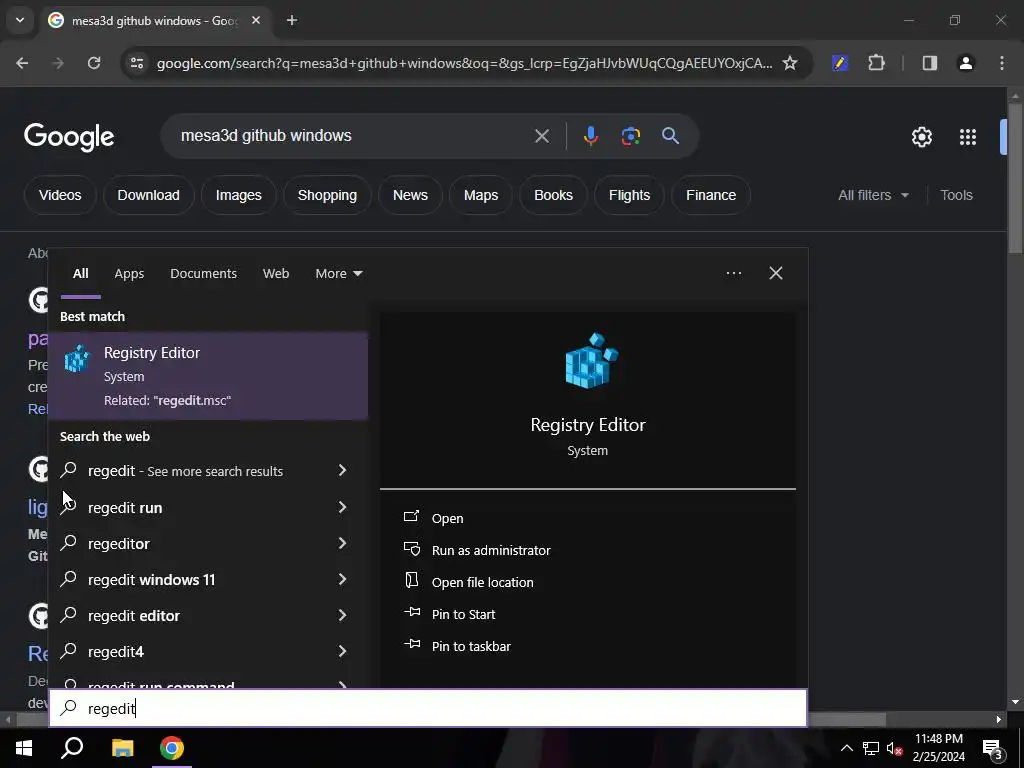Click Google magnifier search button
Screen dimensions: 1024x768
(x=670, y=136)
